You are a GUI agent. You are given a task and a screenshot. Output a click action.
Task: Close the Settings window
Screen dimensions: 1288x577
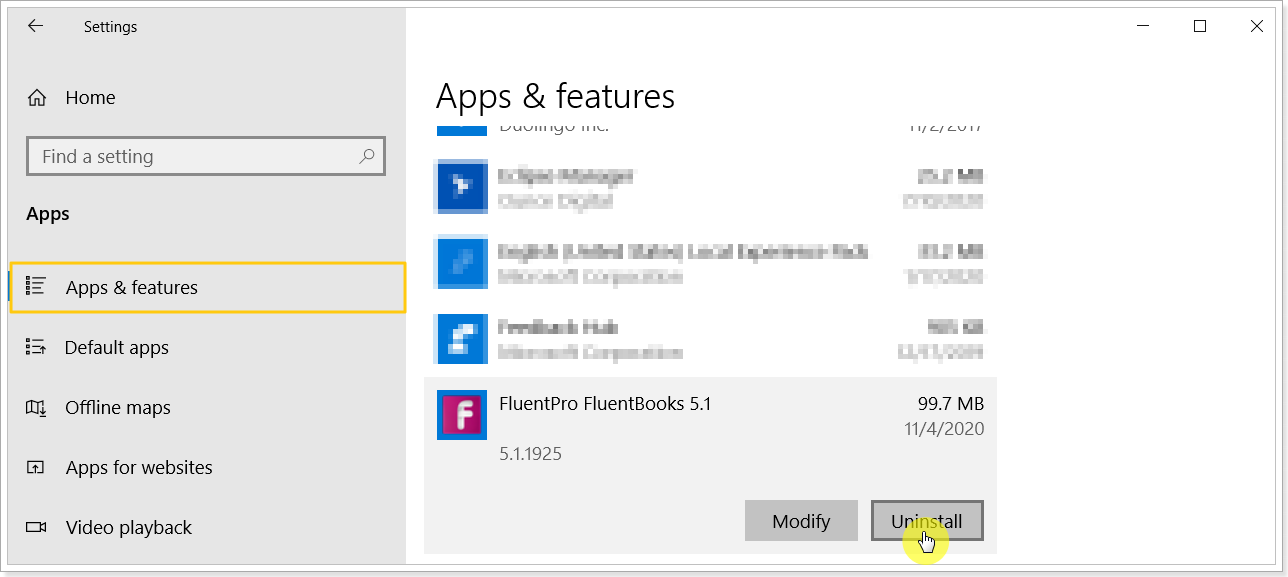click(x=1257, y=27)
